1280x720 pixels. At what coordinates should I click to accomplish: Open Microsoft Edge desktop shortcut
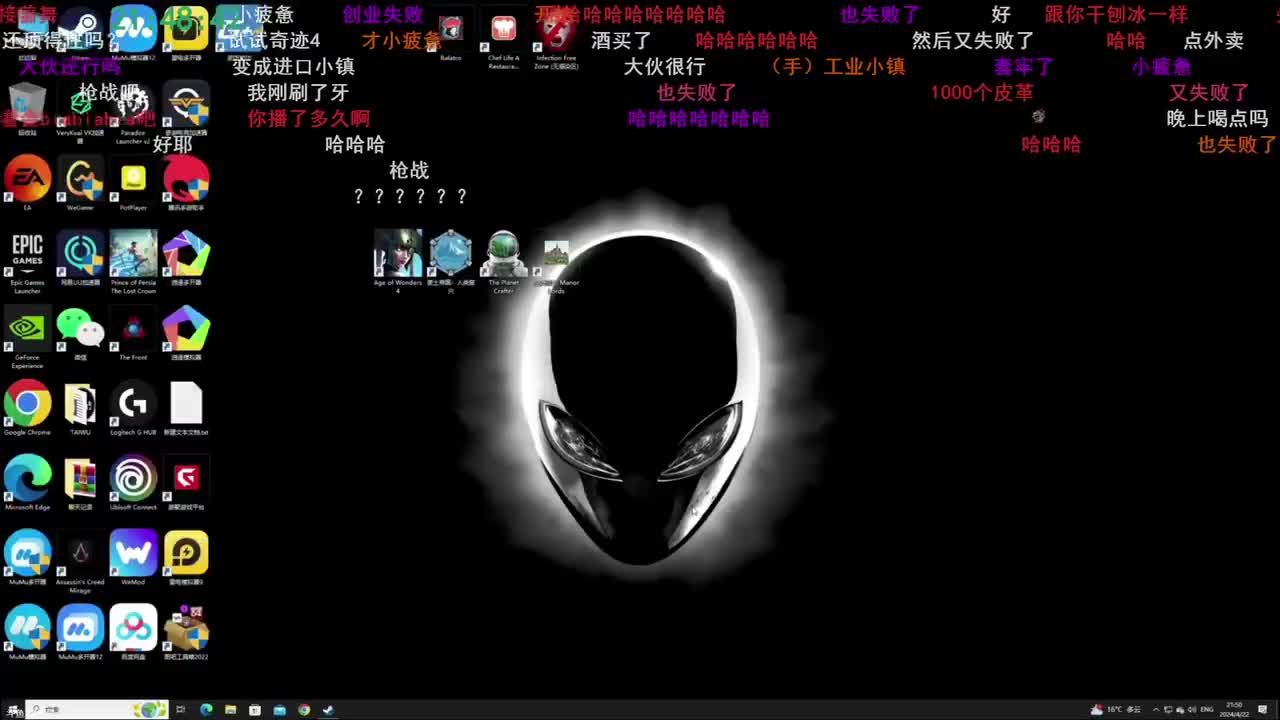pyautogui.click(x=27, y=483)
